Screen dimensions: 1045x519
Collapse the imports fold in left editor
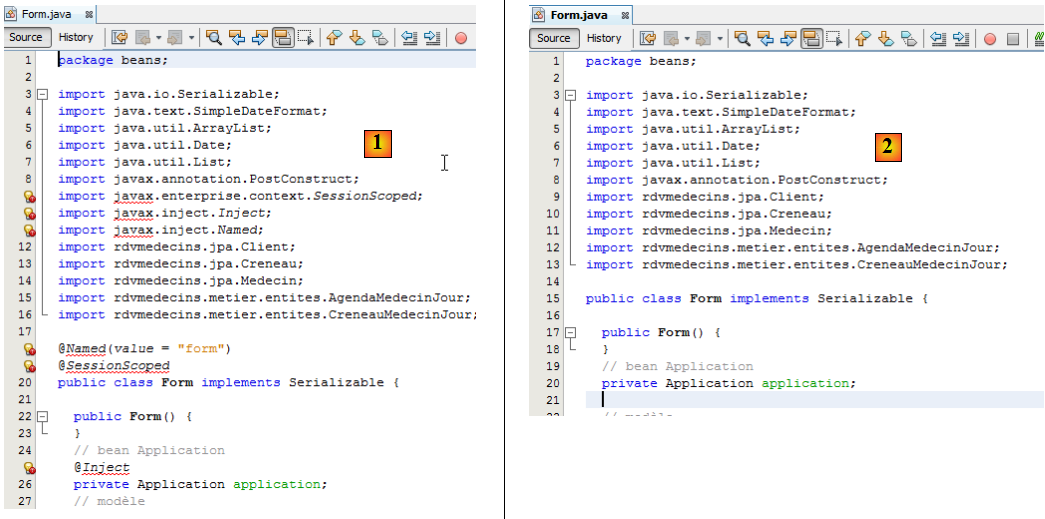click(42, 94)
